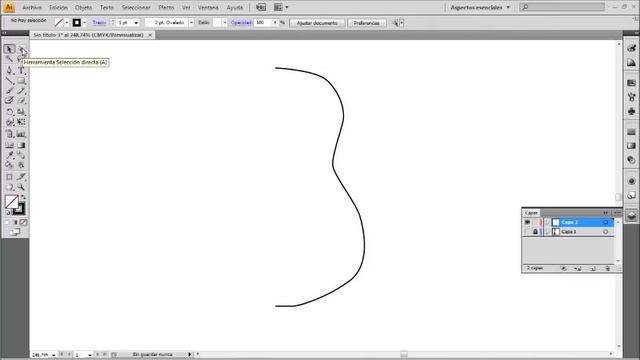This screenshot has width=640, height=360.
Task: Open Archivo menu
Action: (x=32, y=7)
